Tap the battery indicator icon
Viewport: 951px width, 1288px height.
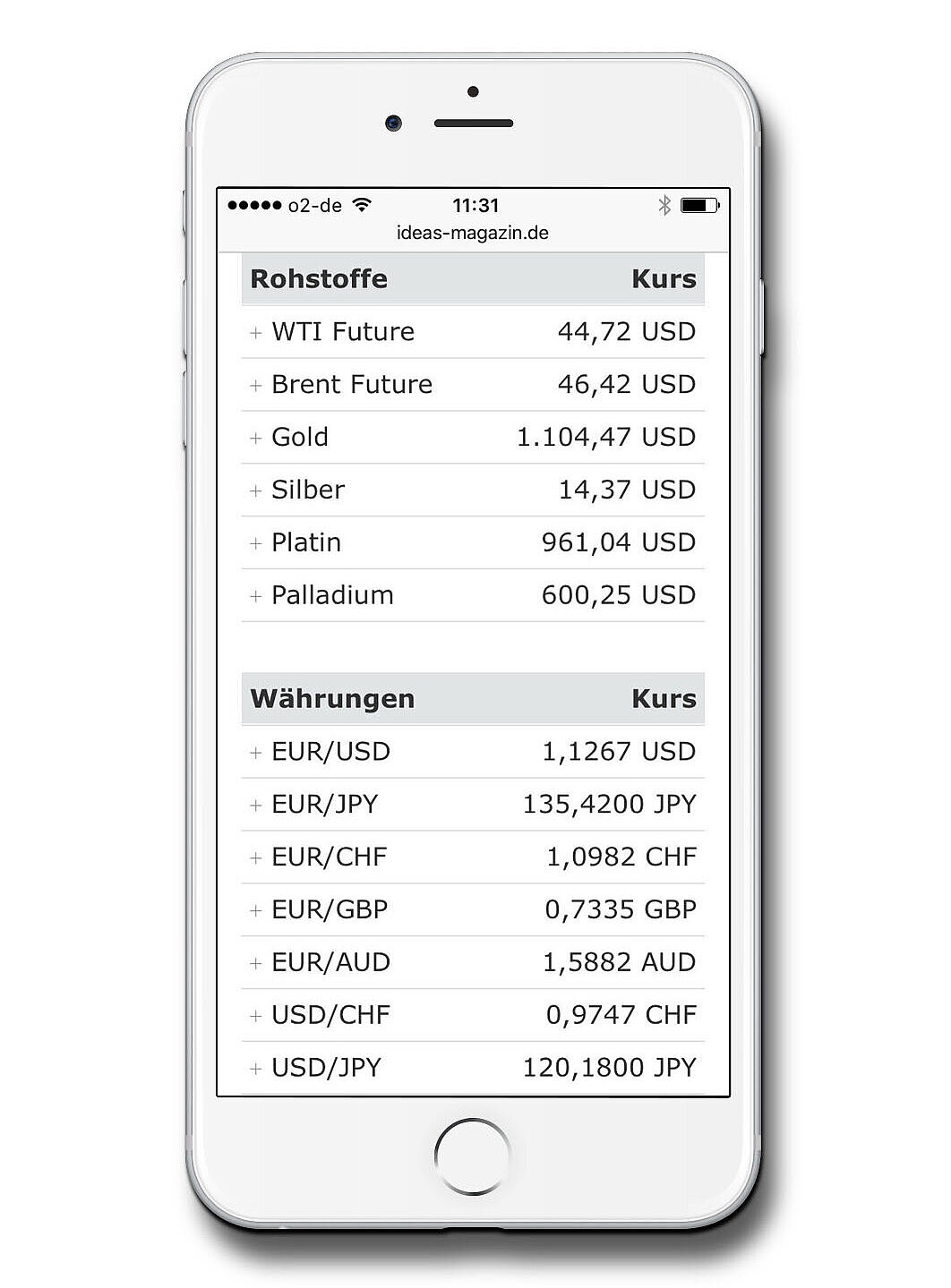[700, 205]
